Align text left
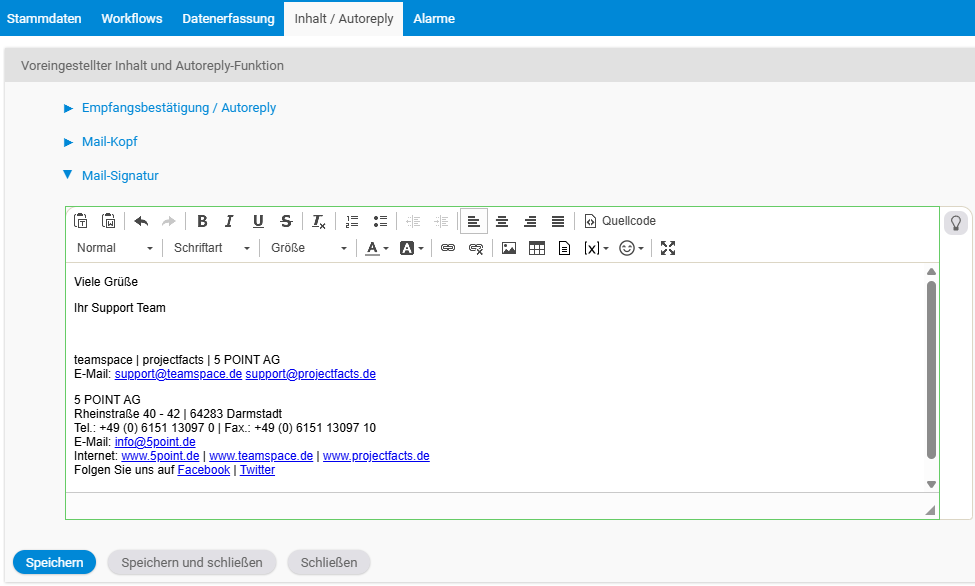The image size is (975, 586). click(474, 221)
